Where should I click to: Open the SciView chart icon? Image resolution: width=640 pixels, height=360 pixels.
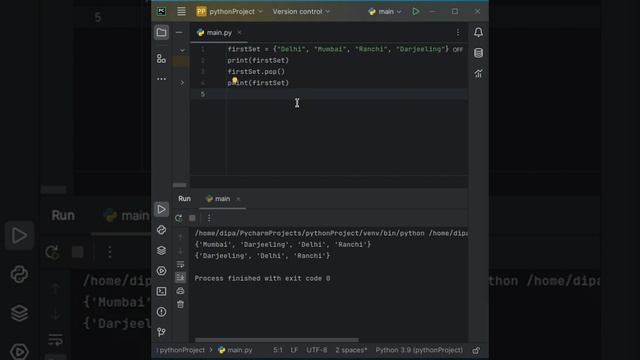coord(478,73)
